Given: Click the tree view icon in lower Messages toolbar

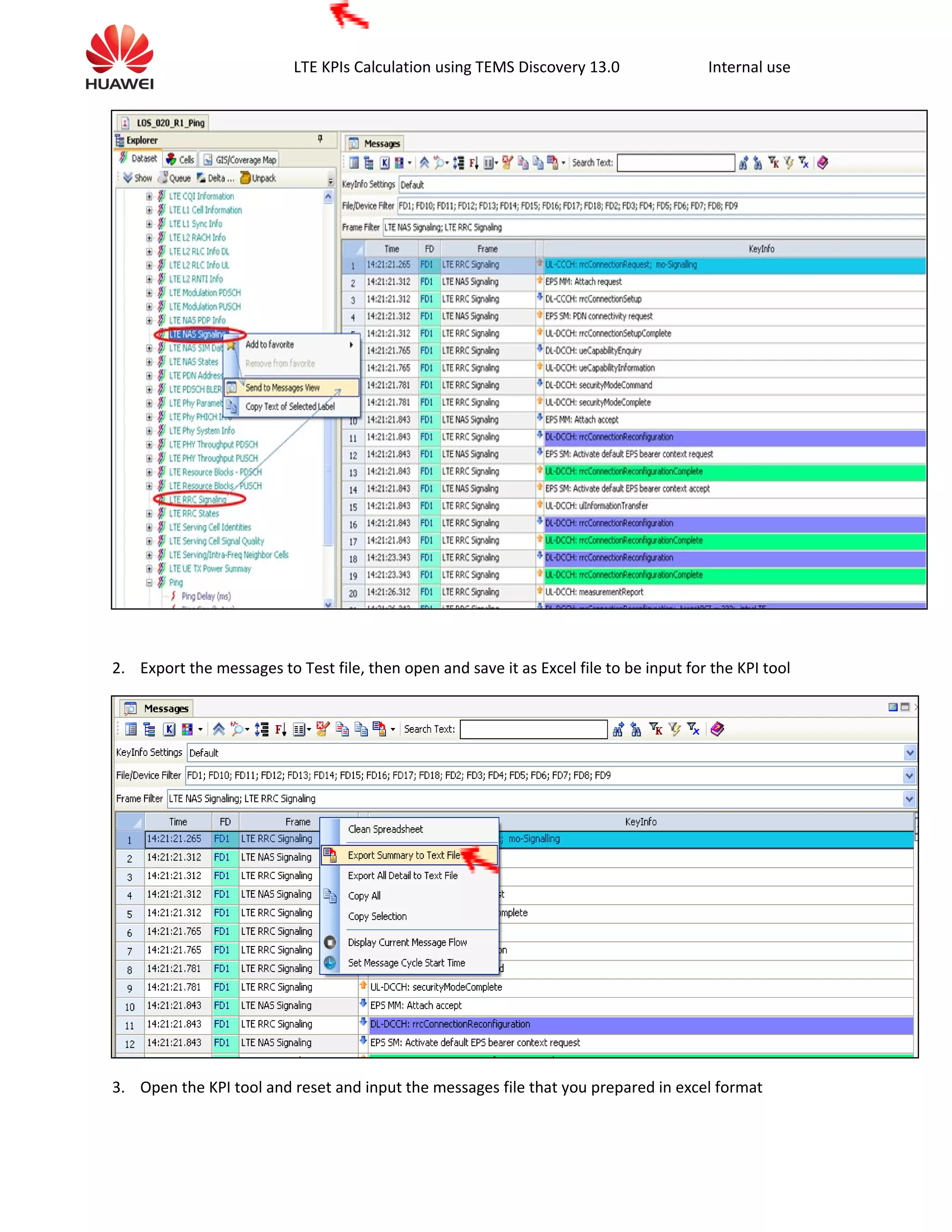Looking at the screenshot, I should click(x=150, y=729).
